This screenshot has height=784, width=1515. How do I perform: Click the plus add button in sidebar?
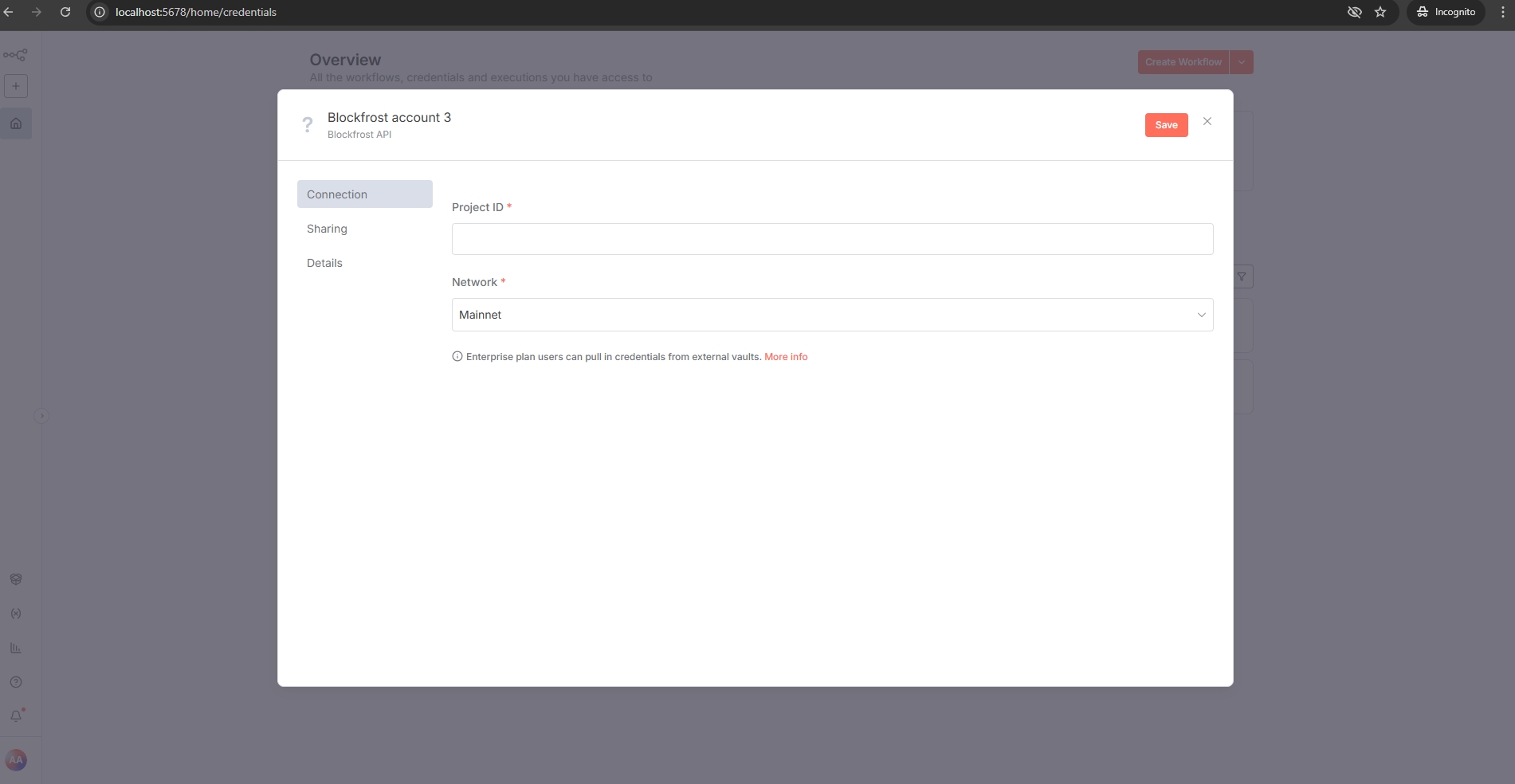click(16, 86)
